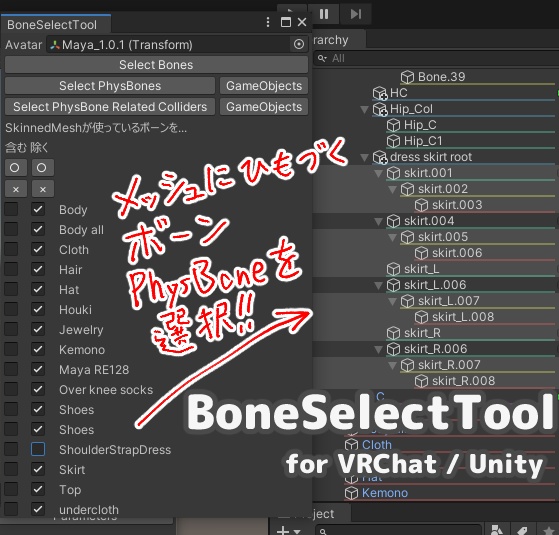559x535 pixels.
Task: Collapse skirt_R.007 in Hierarchy
Action: pos(393,365)
